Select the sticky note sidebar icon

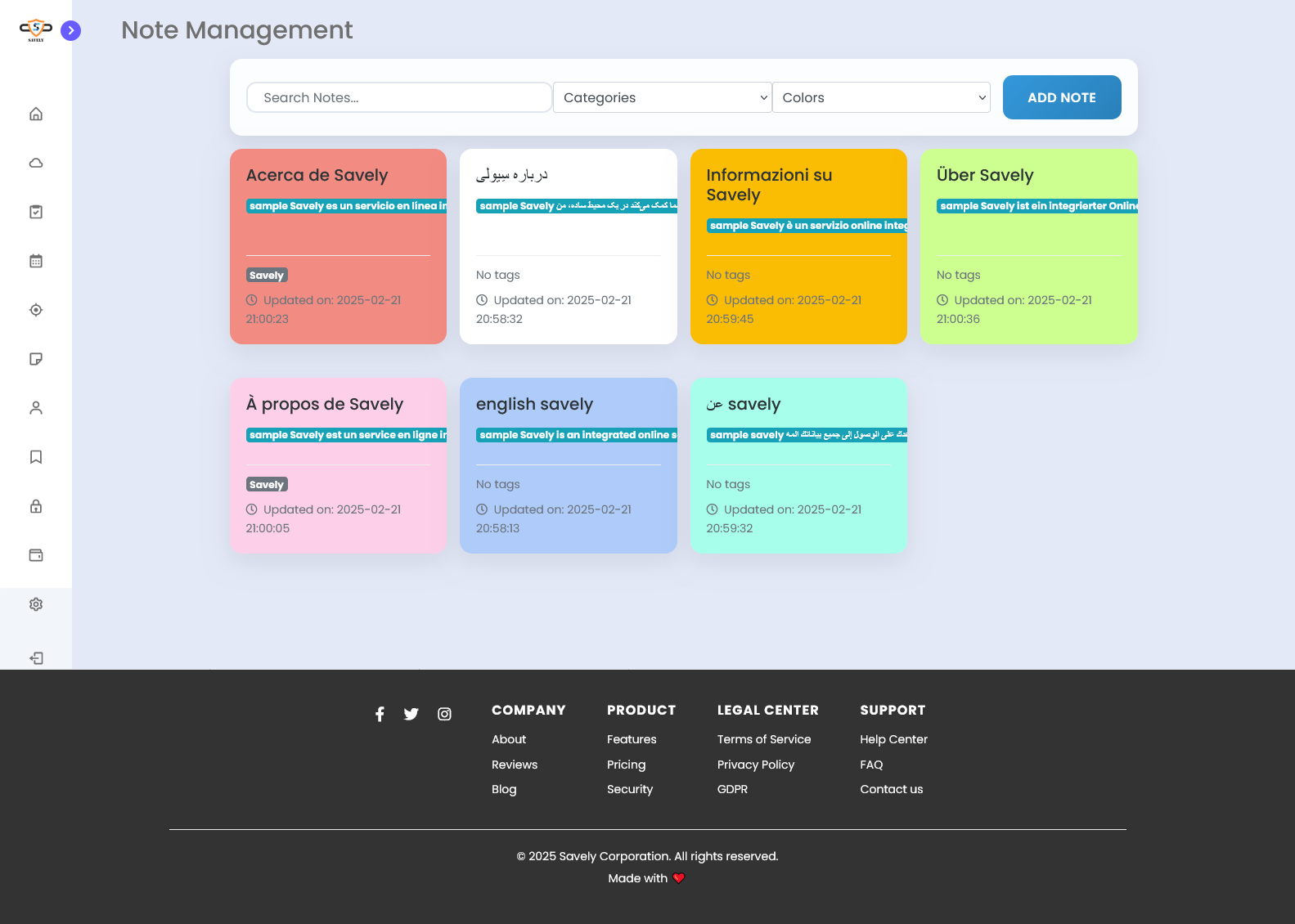(36, 359)
